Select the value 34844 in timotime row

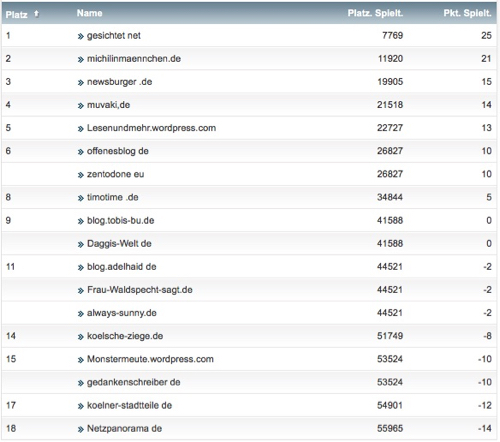(x=390, y=197)
